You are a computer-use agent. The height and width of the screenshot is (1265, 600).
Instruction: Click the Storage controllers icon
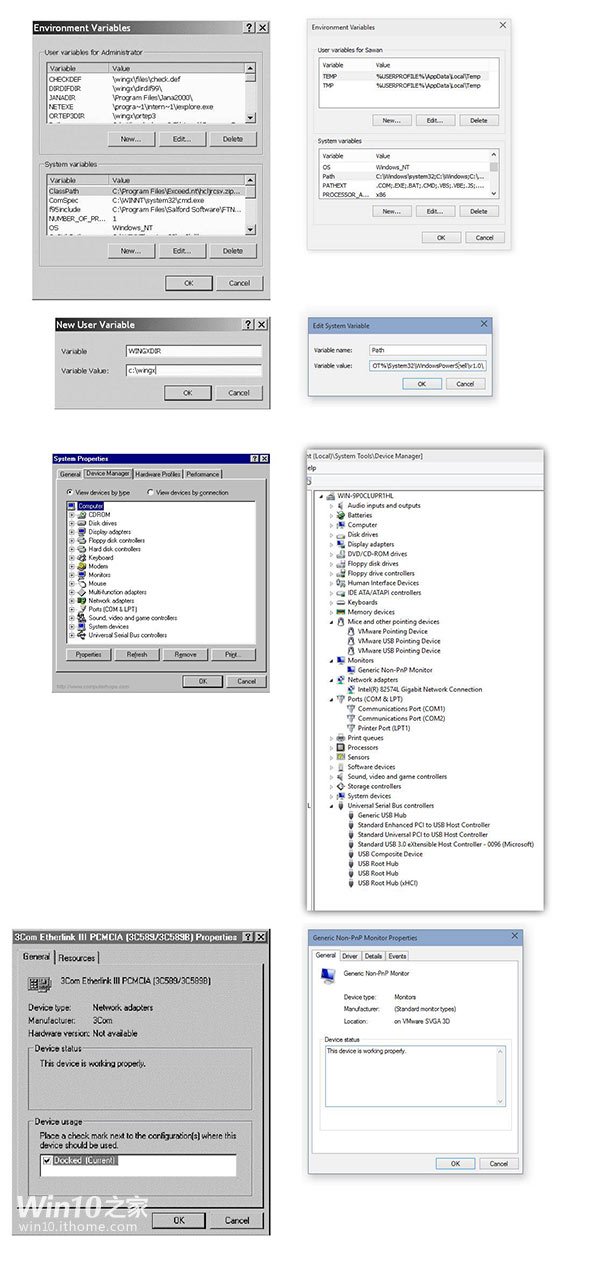tap(341, 786)
